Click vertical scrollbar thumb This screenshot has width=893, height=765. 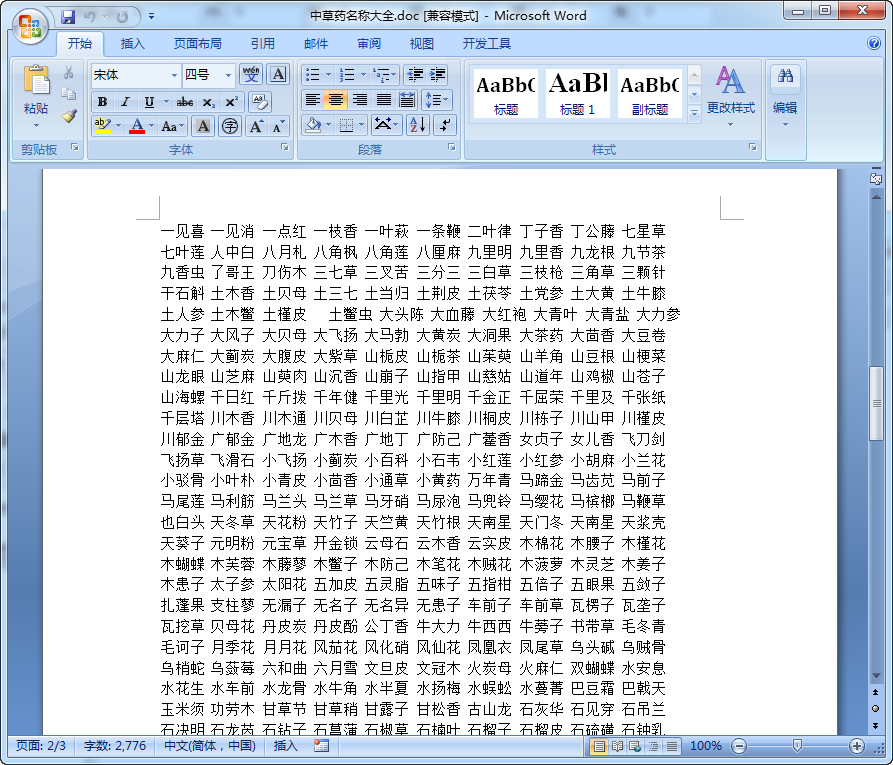pos(876,404)
